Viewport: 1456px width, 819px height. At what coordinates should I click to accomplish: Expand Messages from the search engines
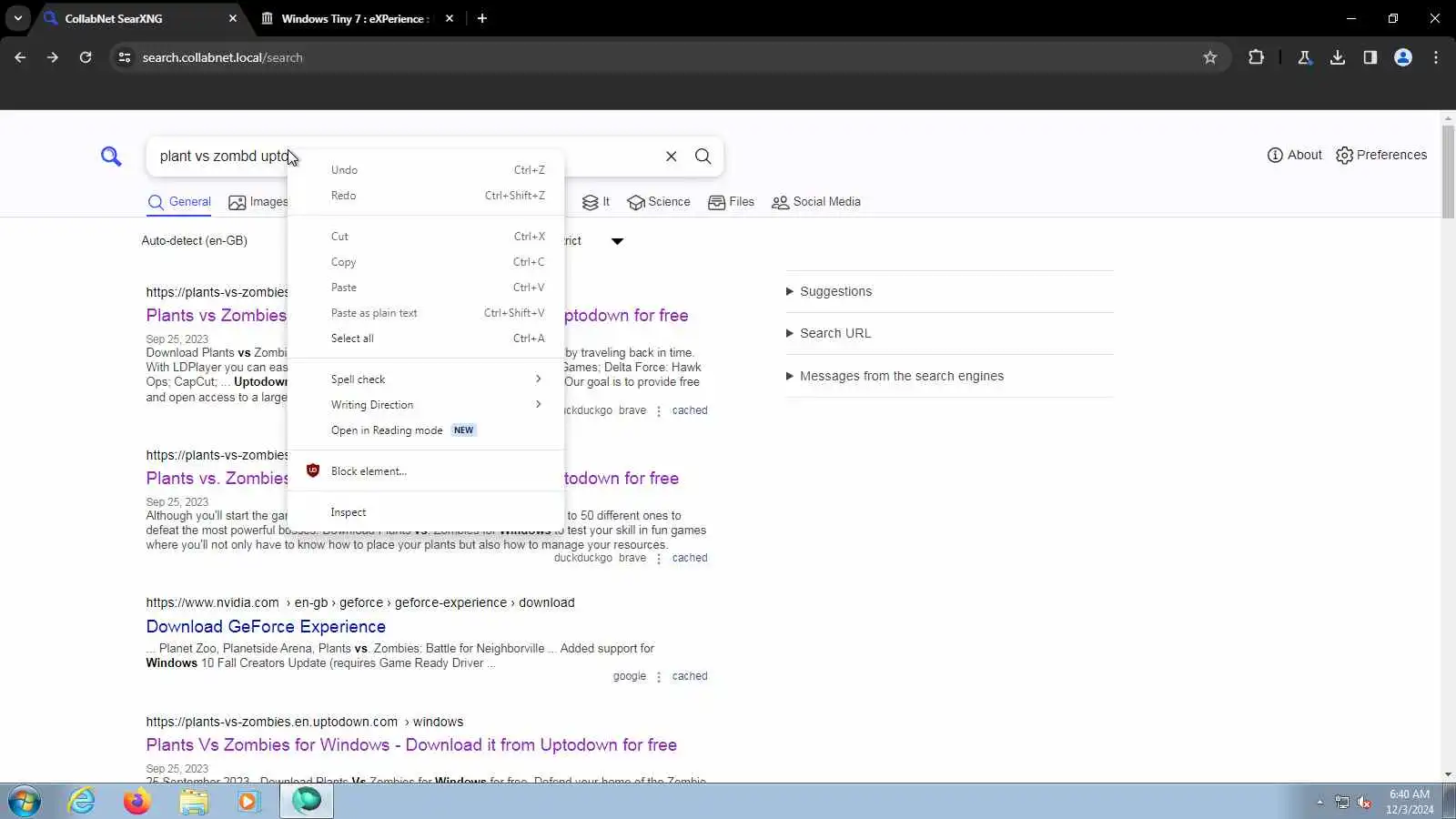[x=895, y=376]
